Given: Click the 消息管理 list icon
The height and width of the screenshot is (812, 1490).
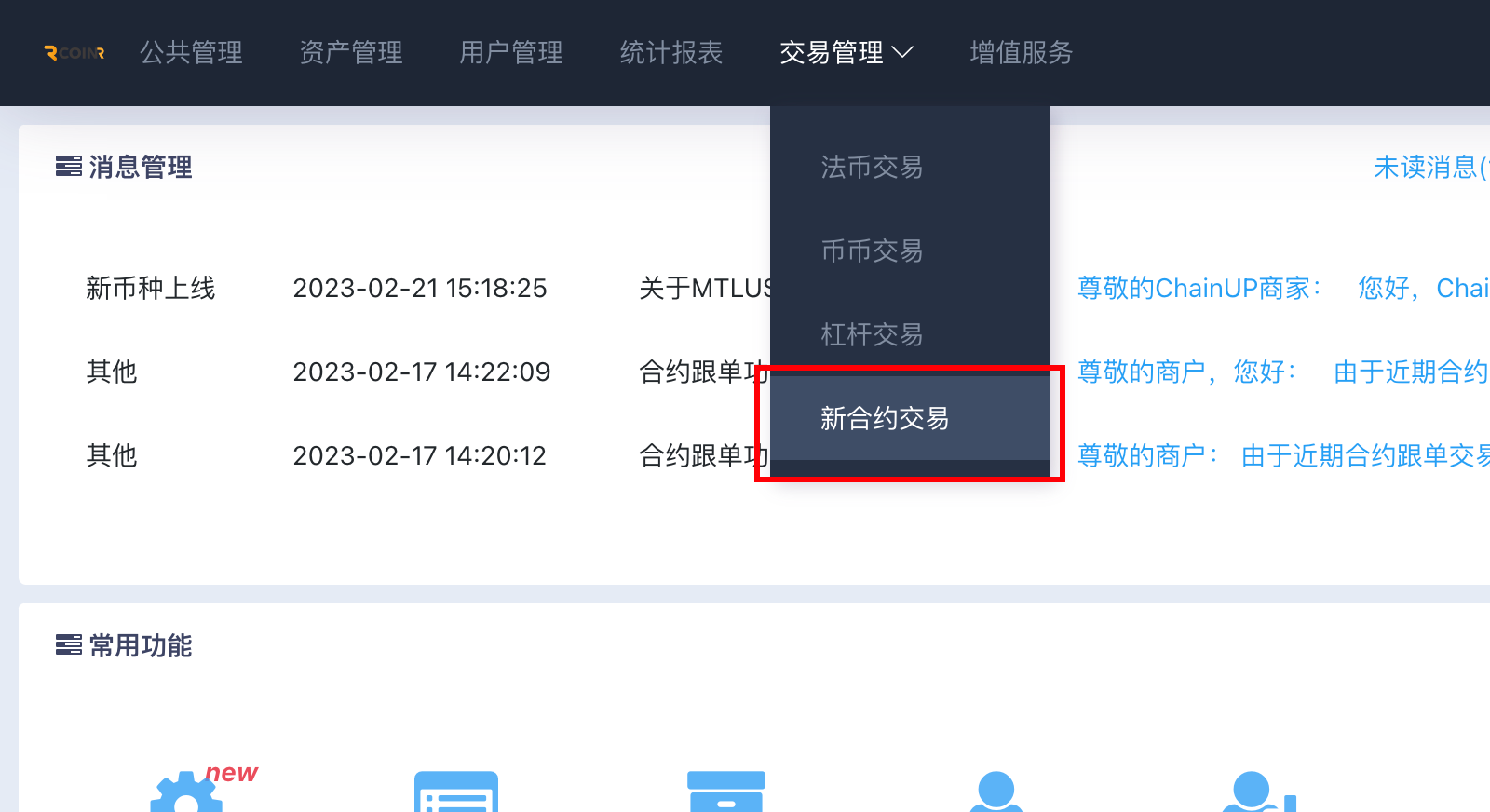Looking at the screenshot, I should pyautogui.click(x=69, y=167).
